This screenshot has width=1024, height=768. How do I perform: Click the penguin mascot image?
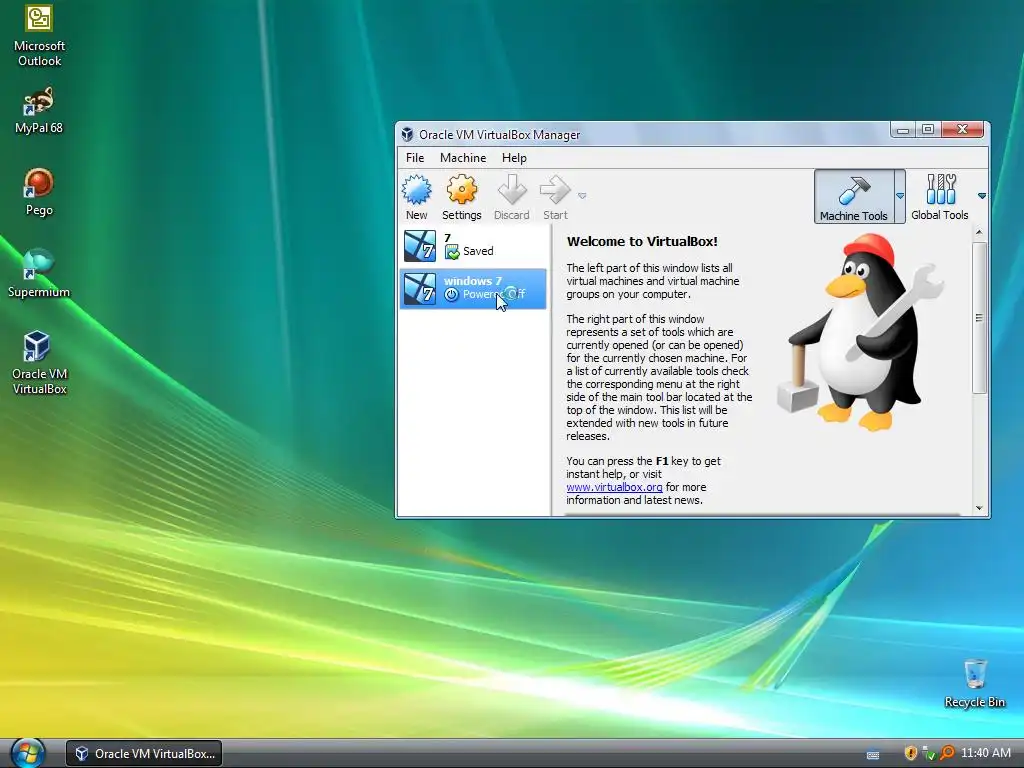tap(862, 333)
